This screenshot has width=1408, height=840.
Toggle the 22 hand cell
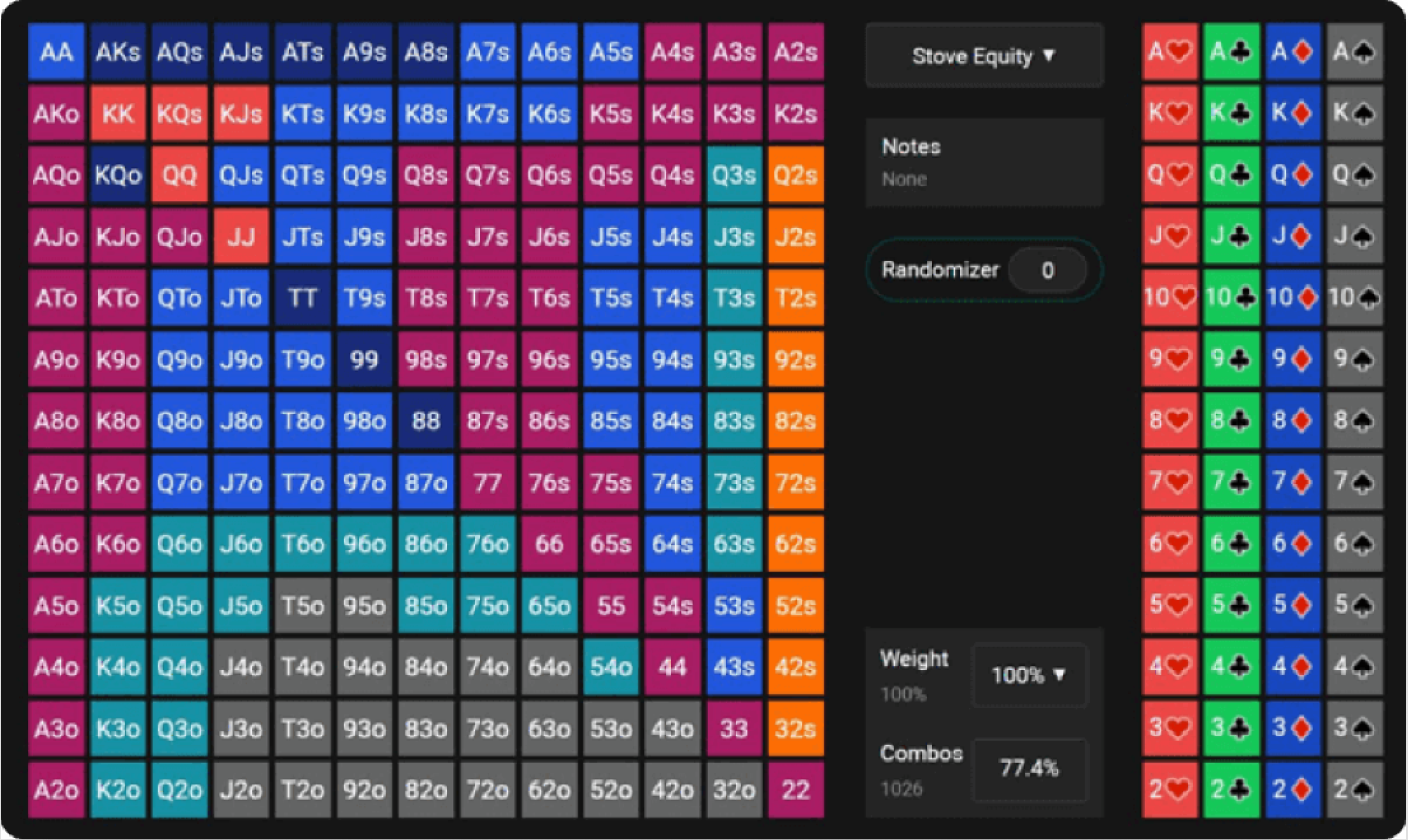pyautogui.click(x=796, y=790)
